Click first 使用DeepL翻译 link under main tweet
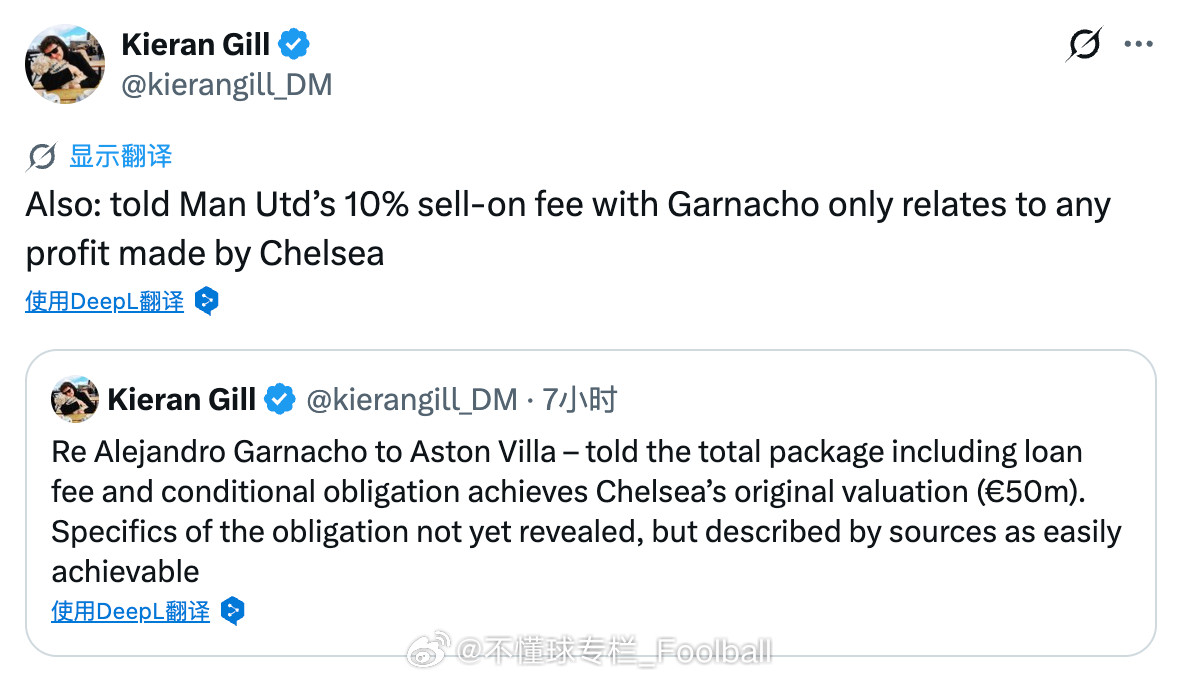Screen dimensions: 1180x680 (x=105, y=302)
